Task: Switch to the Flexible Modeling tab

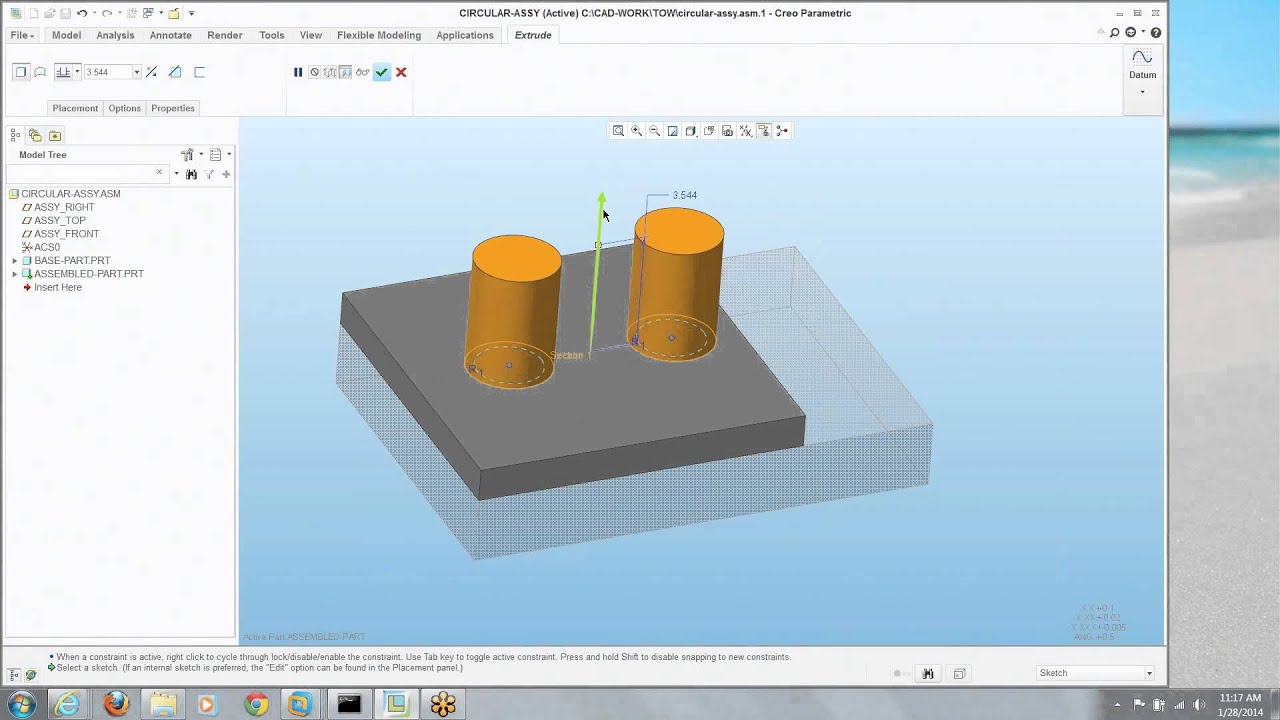Action: 379,35
